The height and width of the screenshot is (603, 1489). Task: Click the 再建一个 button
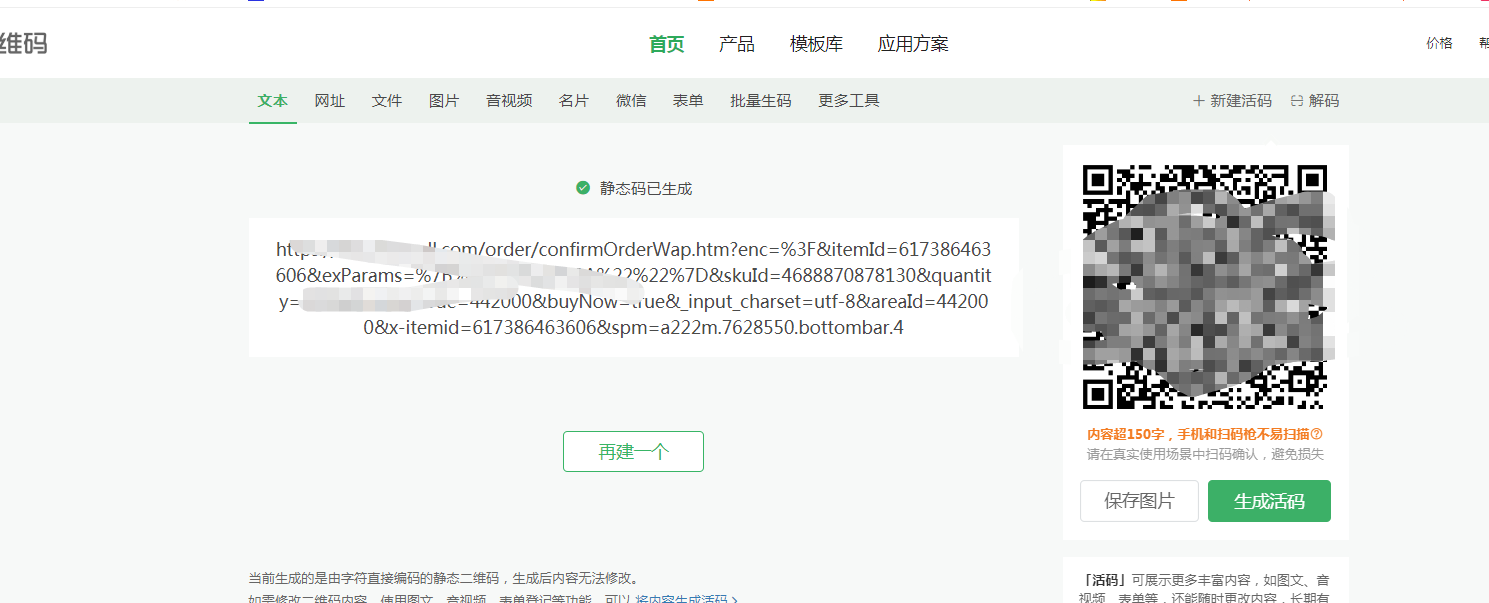pos(633,451)
